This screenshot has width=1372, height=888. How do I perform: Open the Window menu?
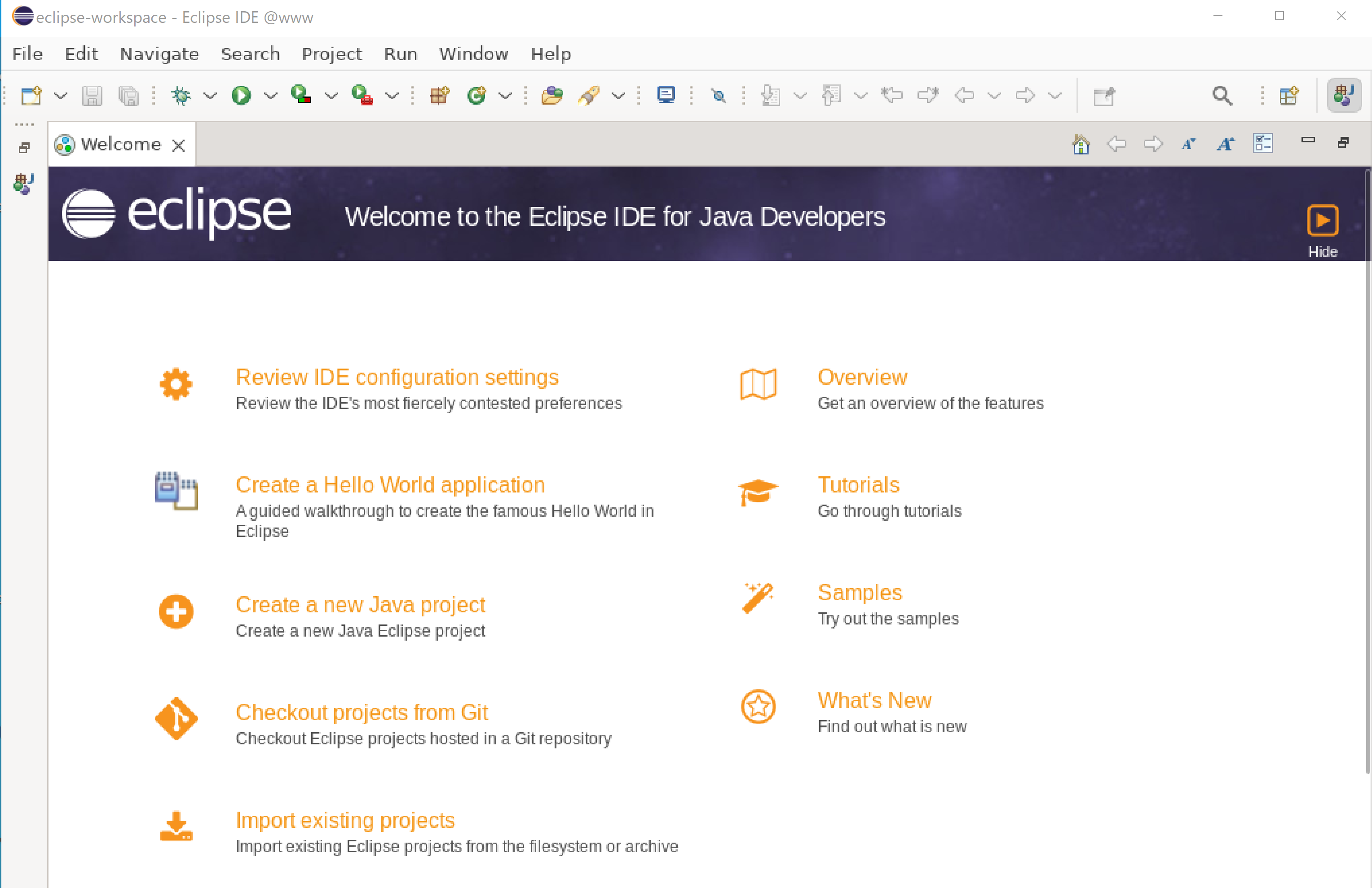coord(473,54)
